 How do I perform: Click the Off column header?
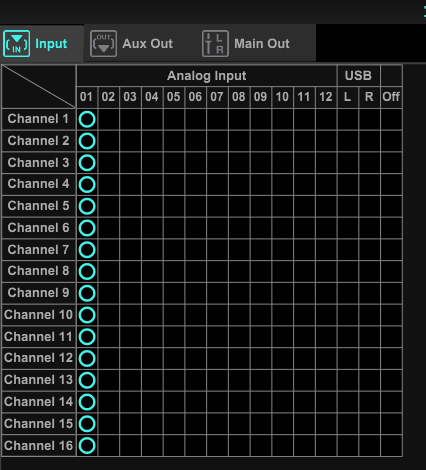391,97
